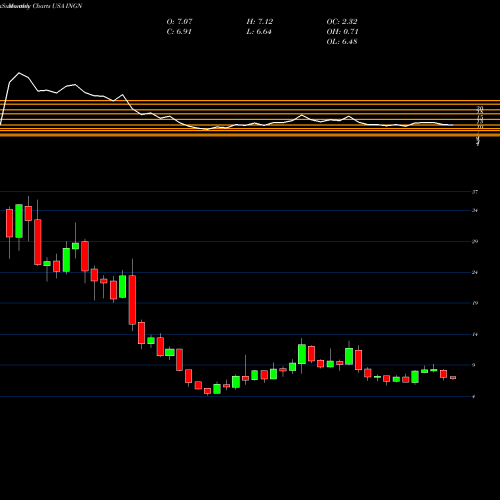Click the 'OH: 0.71' reading

pyautogui.click(x=342, y=32)
